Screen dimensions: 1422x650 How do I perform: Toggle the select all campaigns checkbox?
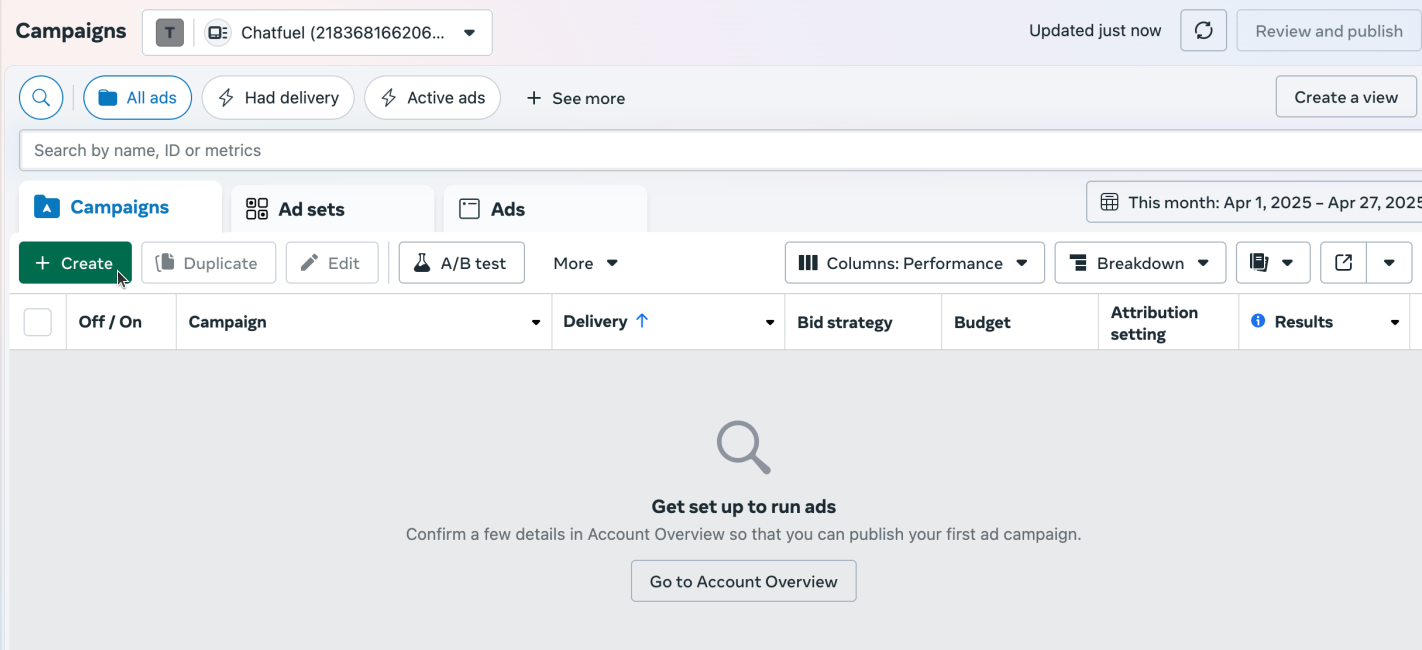38,322
